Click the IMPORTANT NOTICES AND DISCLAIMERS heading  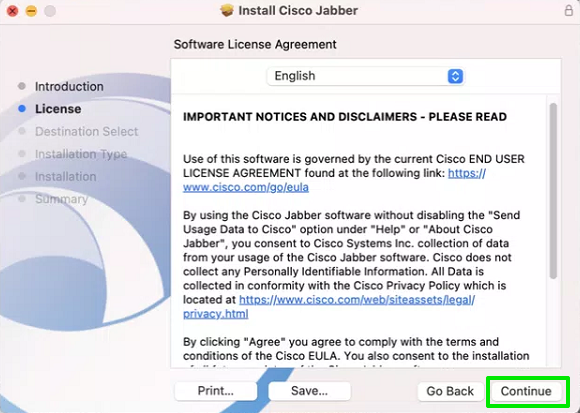pos(345,117)
